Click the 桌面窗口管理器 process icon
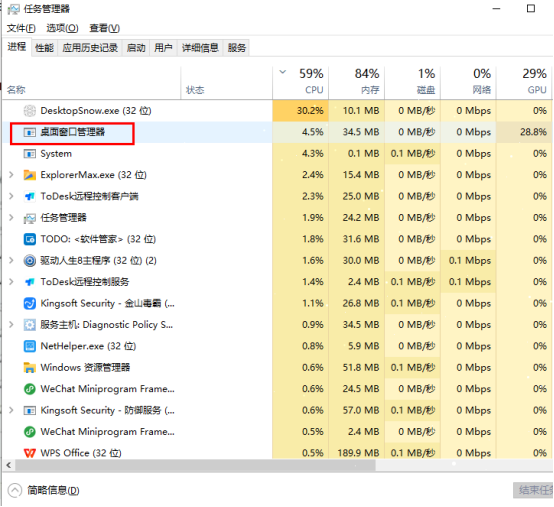The image size is (554, 507). [30, 132]
